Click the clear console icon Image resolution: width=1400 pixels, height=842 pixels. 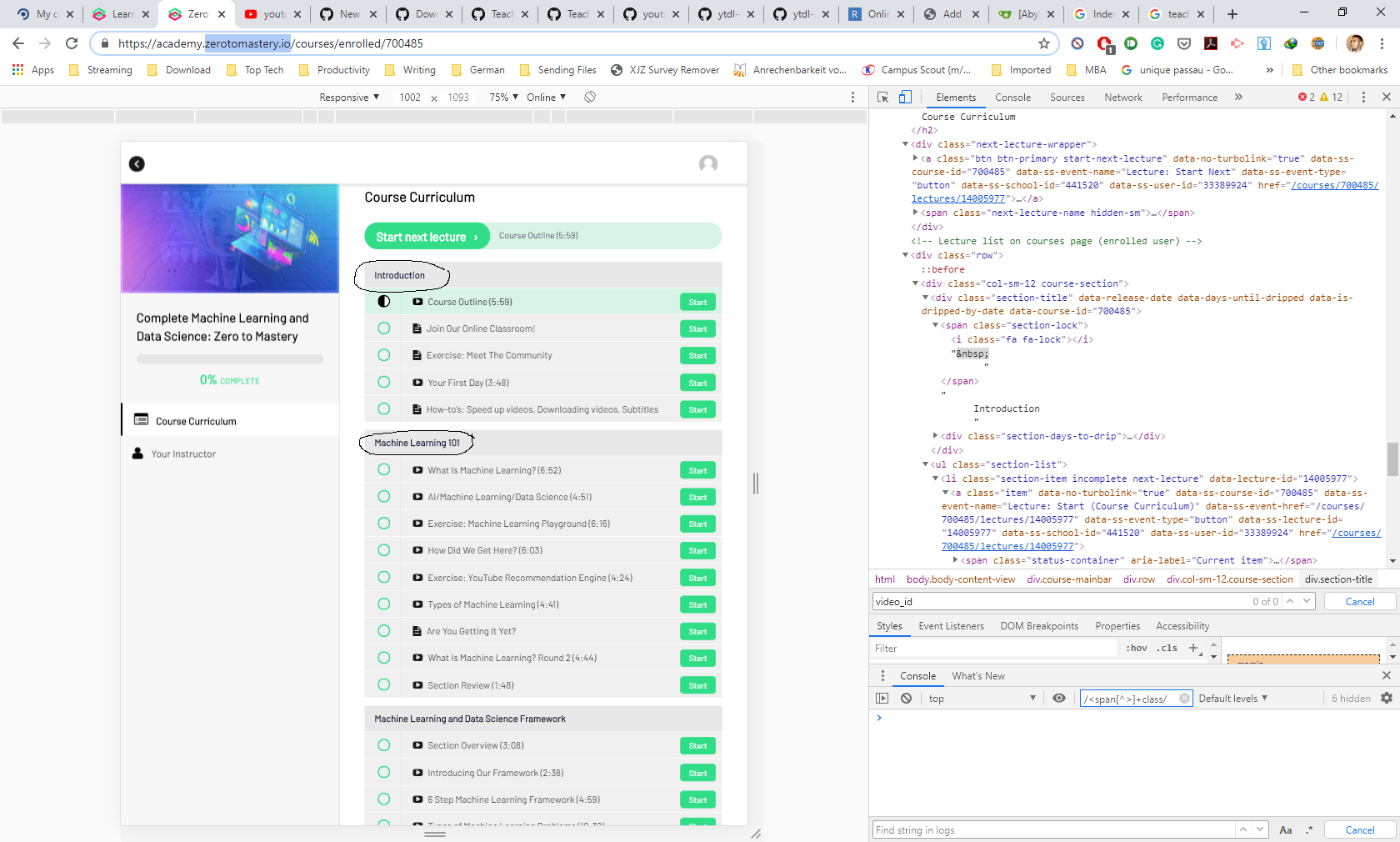pyautogui.click(x=907, y=699)
